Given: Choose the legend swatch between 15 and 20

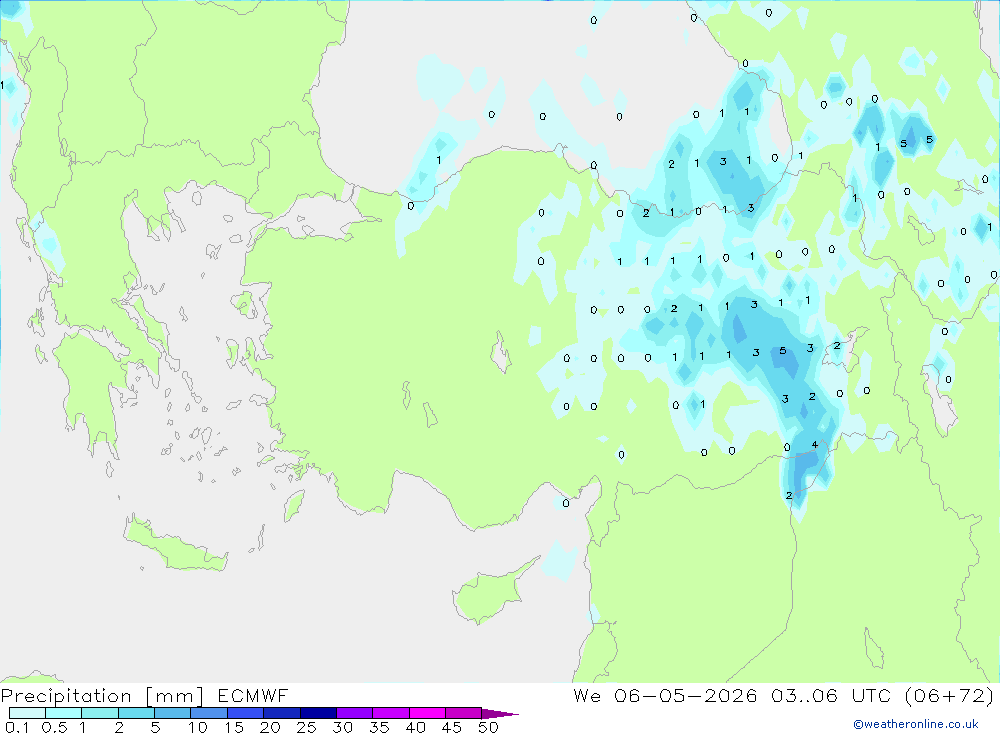Looking at the screenshot, I should click(246, 713).
